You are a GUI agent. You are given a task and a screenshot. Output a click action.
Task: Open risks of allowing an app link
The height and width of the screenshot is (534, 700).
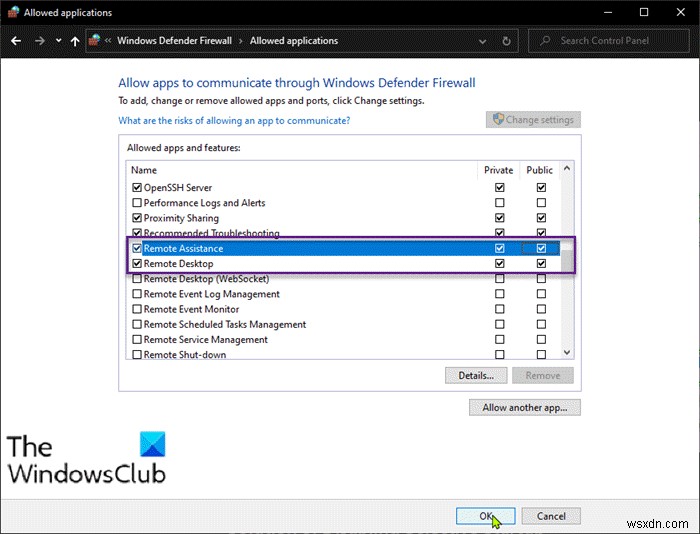point(234,121)
